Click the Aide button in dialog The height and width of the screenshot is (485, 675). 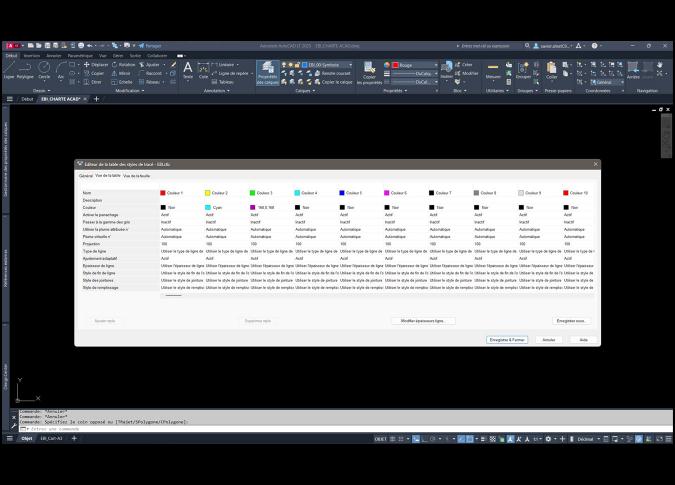[583, 340]
